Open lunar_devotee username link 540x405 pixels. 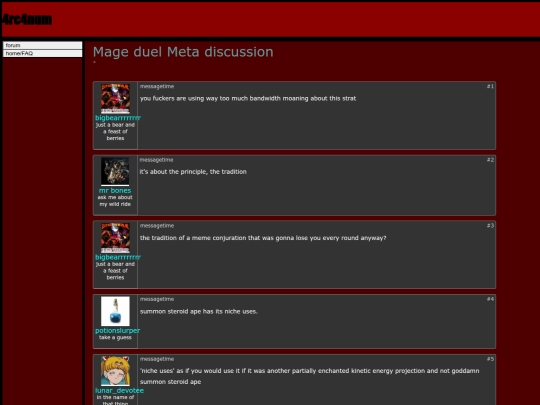[x=119, y=391]
